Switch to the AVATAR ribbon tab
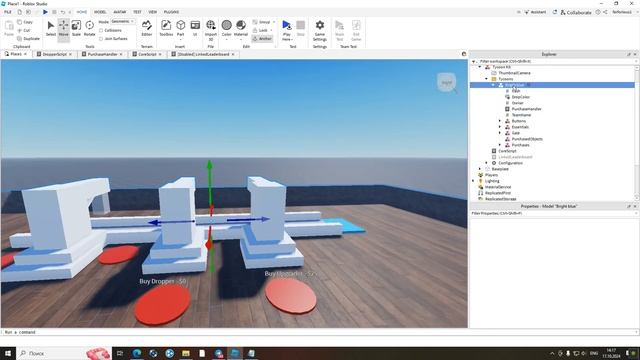 [x=120, y=12]
